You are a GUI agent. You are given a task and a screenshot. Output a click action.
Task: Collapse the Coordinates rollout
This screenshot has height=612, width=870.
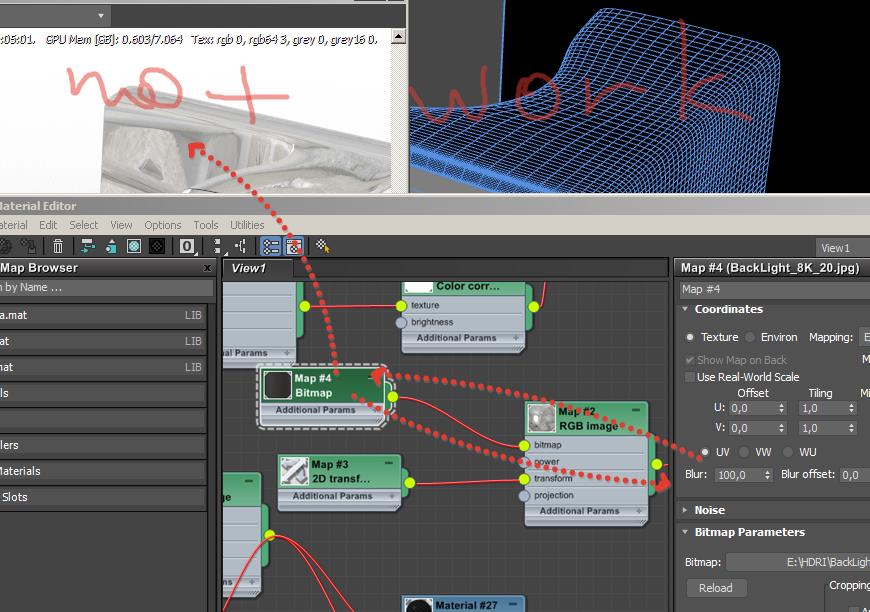(685, 309)
